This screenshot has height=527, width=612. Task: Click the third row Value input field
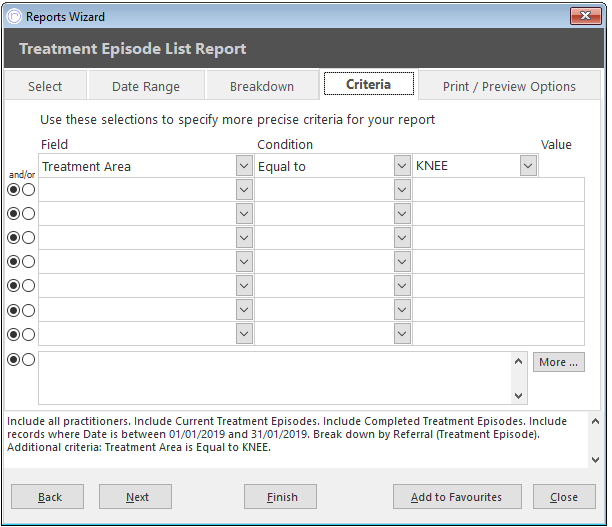[x=498, y=214]
